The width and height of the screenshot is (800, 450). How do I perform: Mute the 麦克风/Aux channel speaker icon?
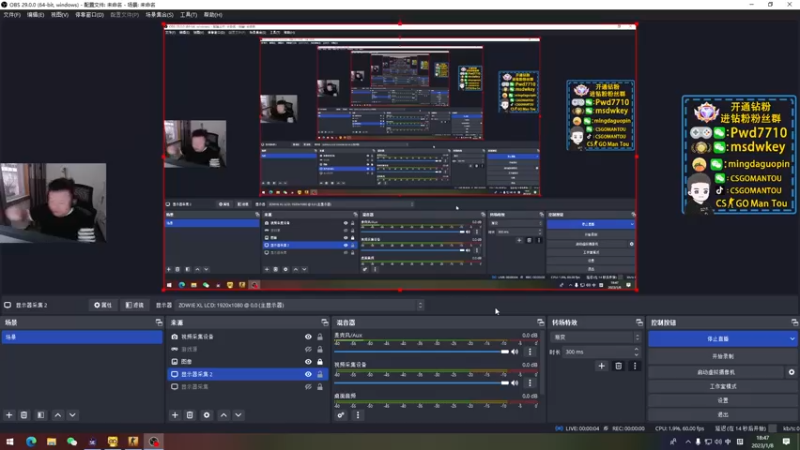[x=515, y=352]
